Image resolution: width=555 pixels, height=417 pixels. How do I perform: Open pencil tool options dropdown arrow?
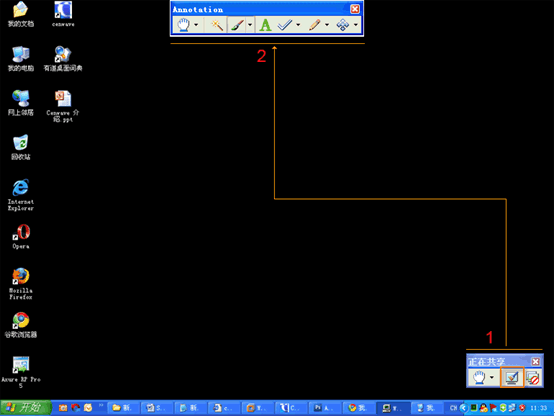(x=327, y=25)
